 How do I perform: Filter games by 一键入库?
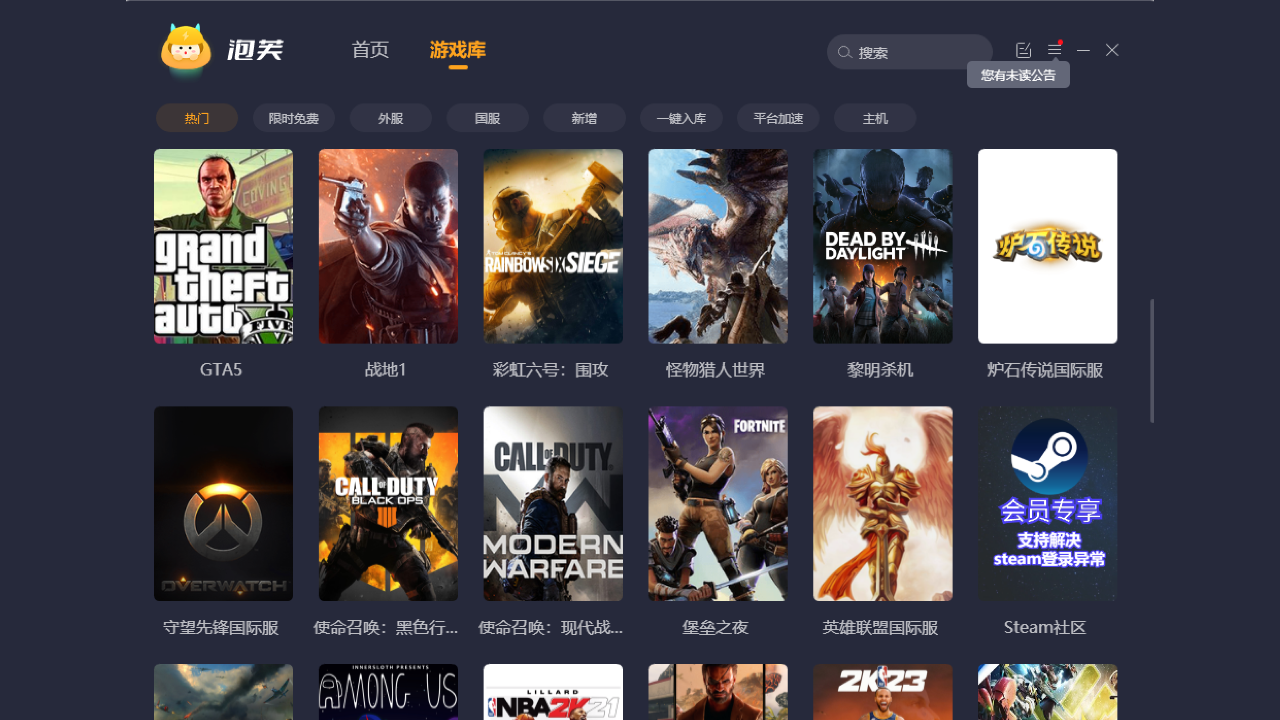pos(681,118)
